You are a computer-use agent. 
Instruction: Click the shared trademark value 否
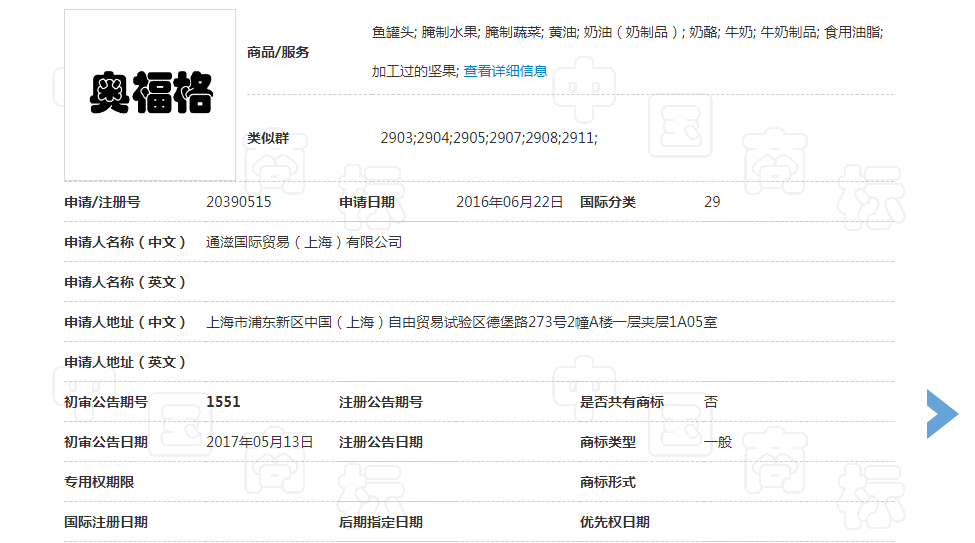tap(711, 402)
